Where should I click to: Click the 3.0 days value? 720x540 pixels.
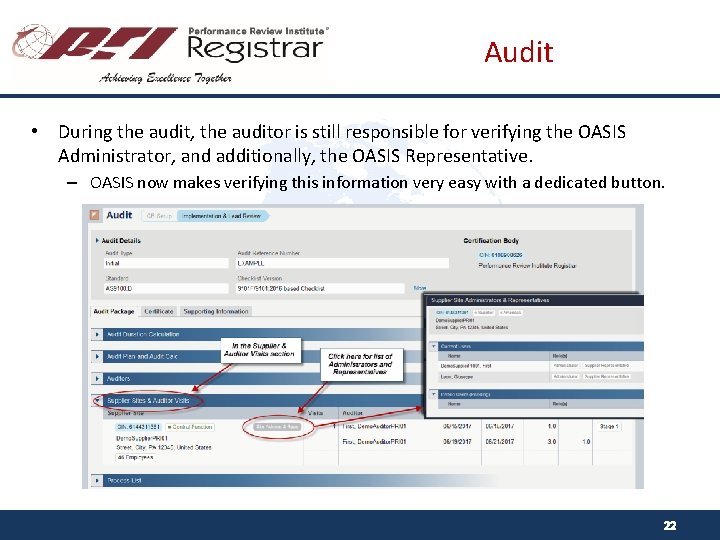tap(552, 442)
